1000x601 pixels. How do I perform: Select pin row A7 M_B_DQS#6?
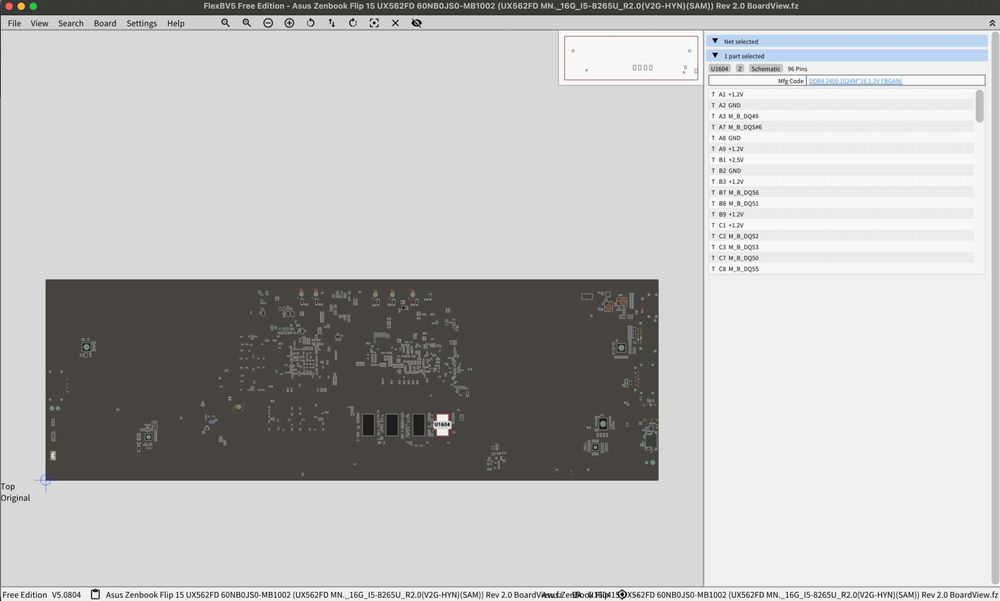tap(841, 127)
